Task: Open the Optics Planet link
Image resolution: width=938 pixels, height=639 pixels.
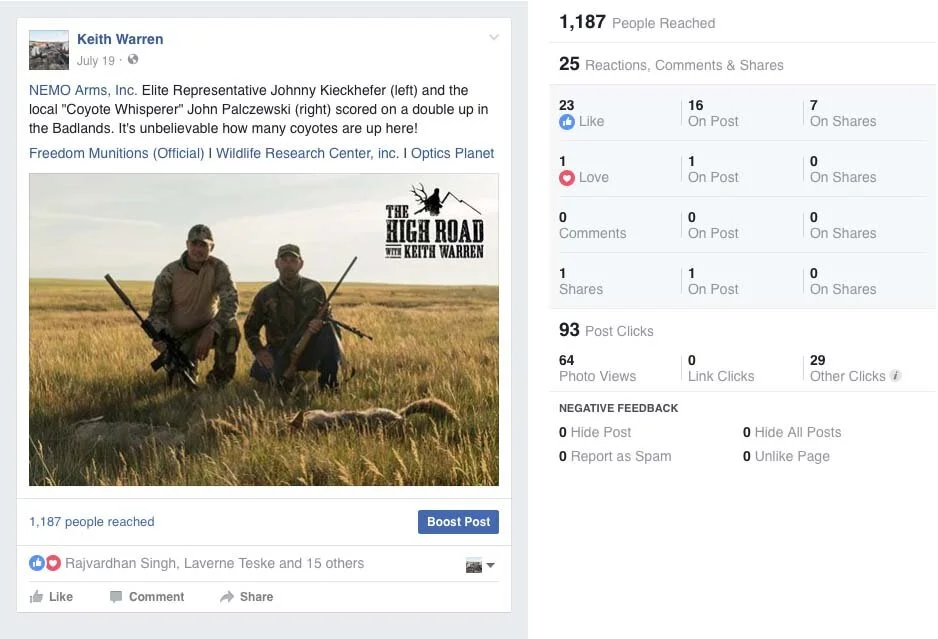Action: (x=452, y=153)
